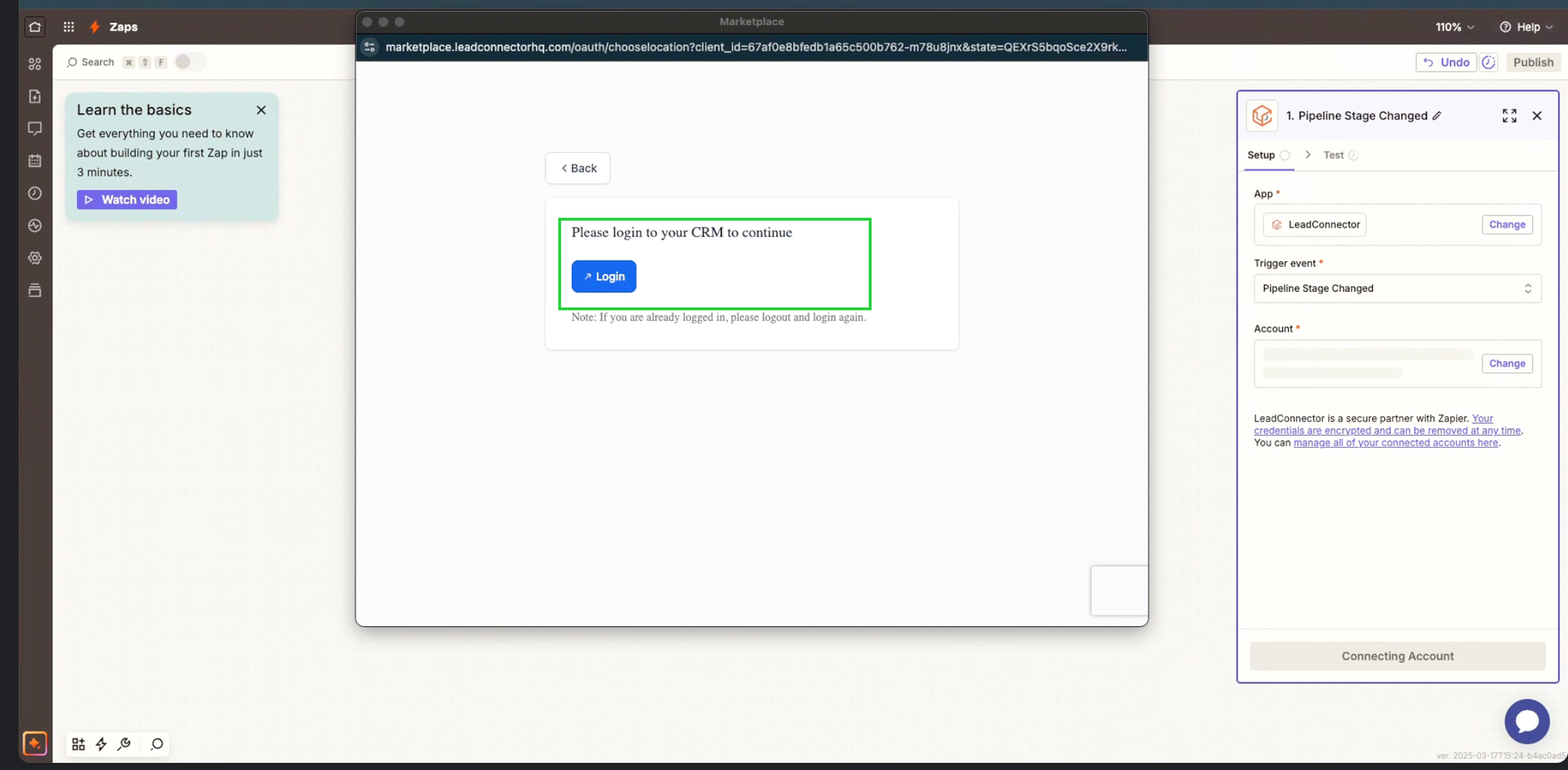Open manage all of your connected accounts link
1568x770 pixels.
[1395, 443]
